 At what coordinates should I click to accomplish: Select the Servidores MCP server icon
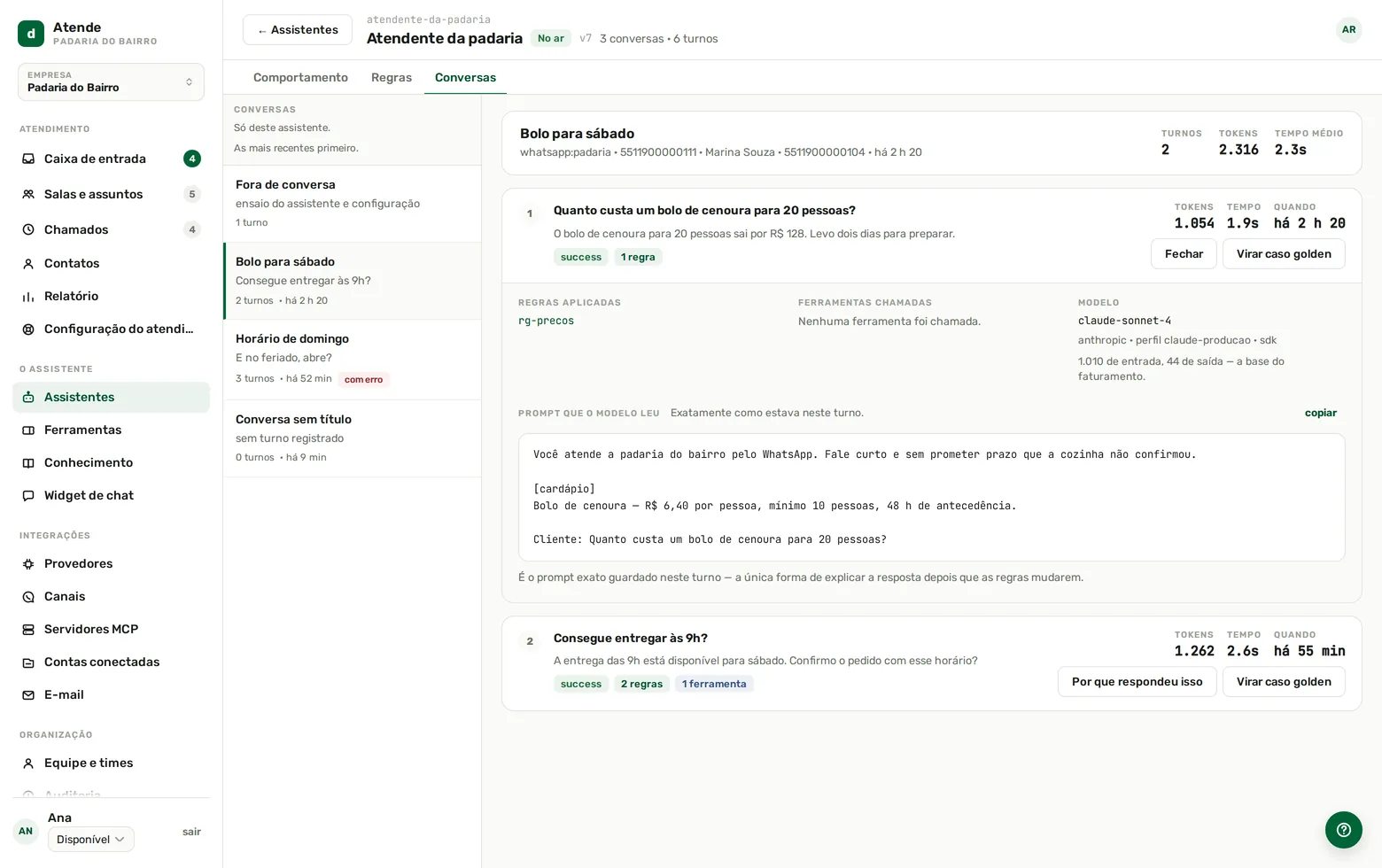(28, 629)
